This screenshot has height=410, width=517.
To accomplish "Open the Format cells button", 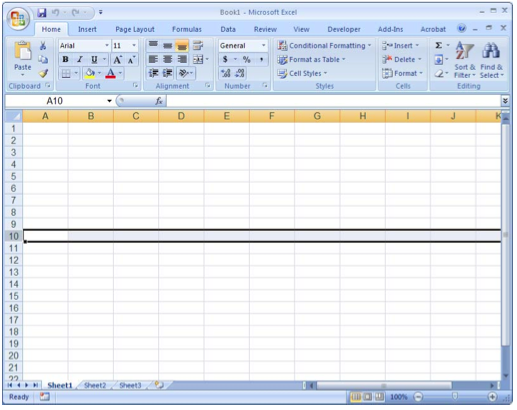I will coord(402,73).
